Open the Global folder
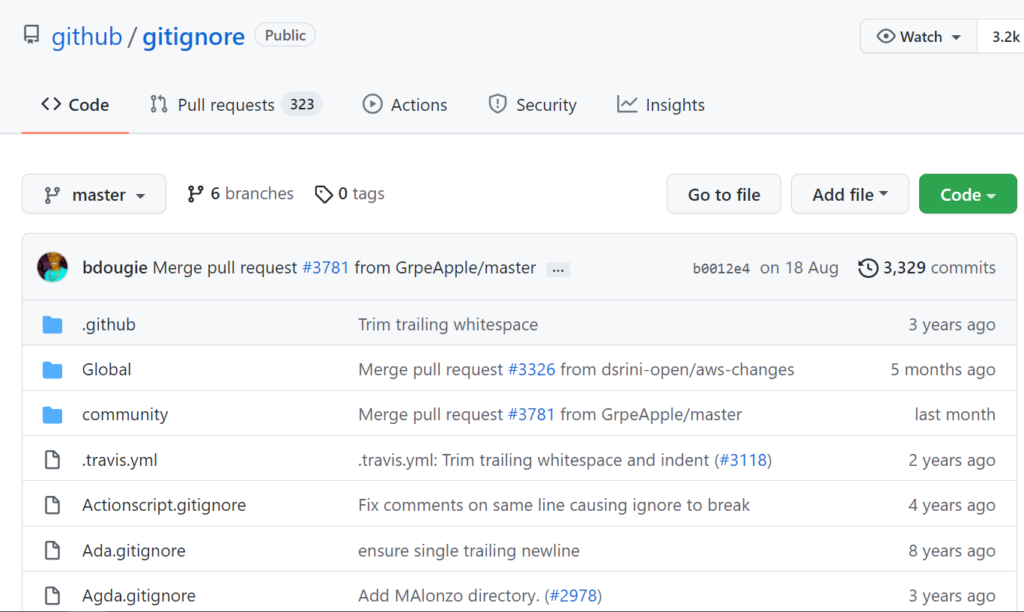Image resolution: width=1024 pixels, height=612 pixels. coord(106,370)
